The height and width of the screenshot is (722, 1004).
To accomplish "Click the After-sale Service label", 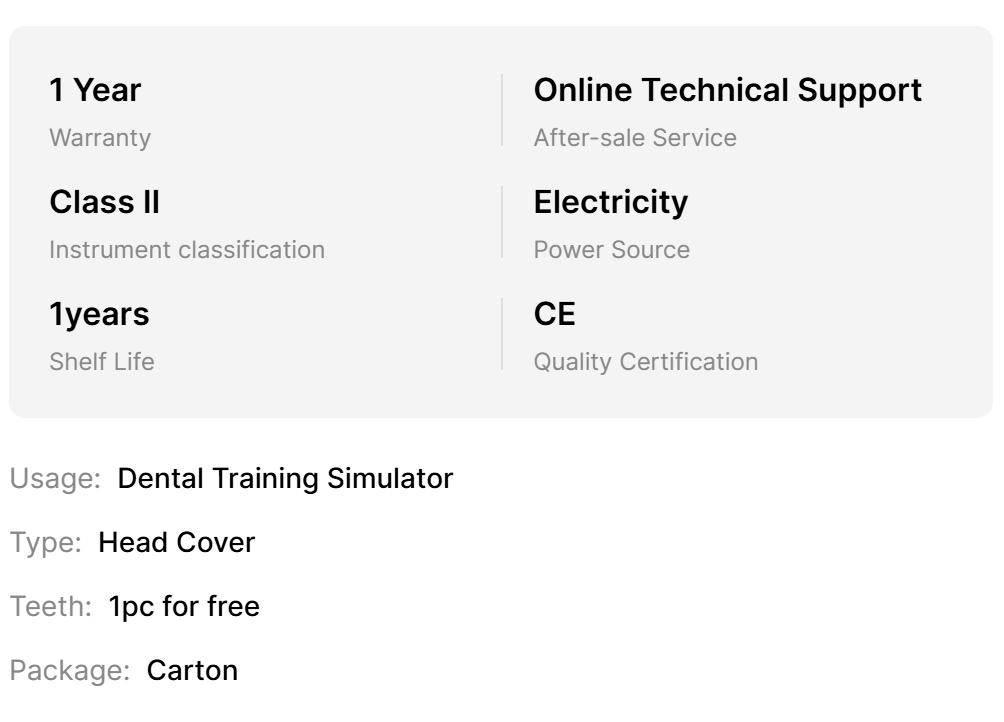I will [x=635, y=137].
